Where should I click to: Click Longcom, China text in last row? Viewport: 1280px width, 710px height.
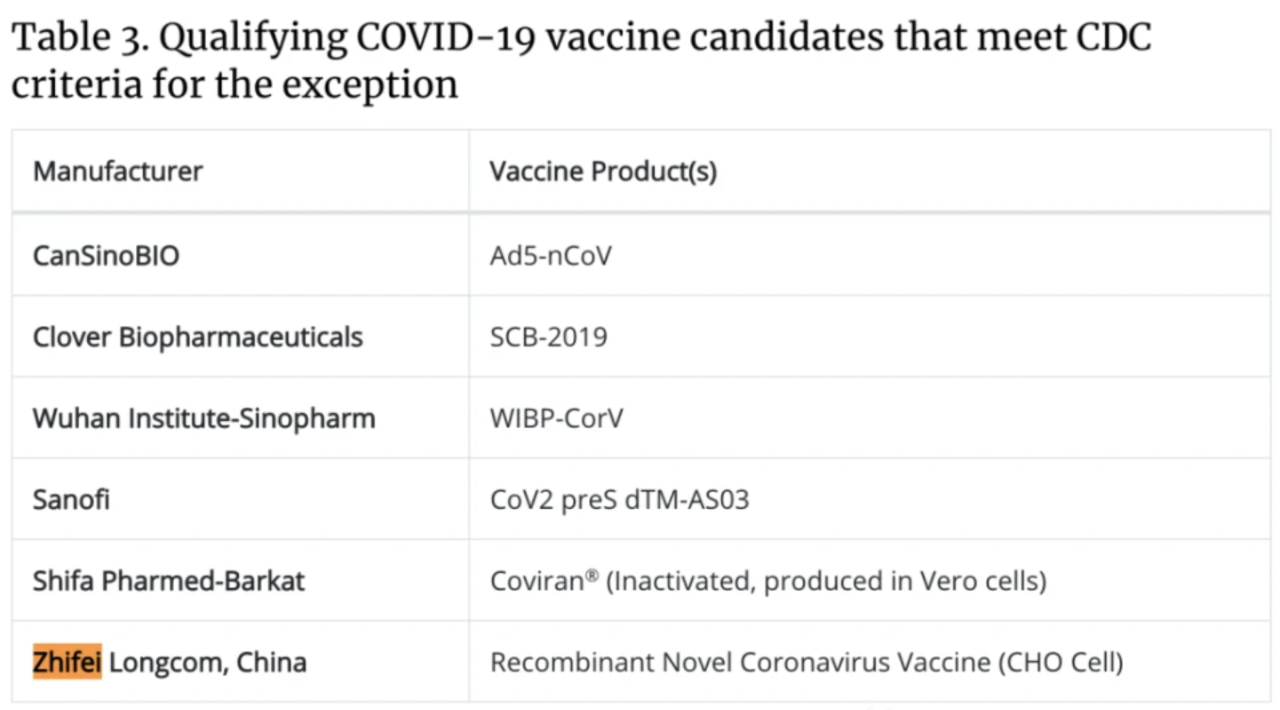coord(207,662)
